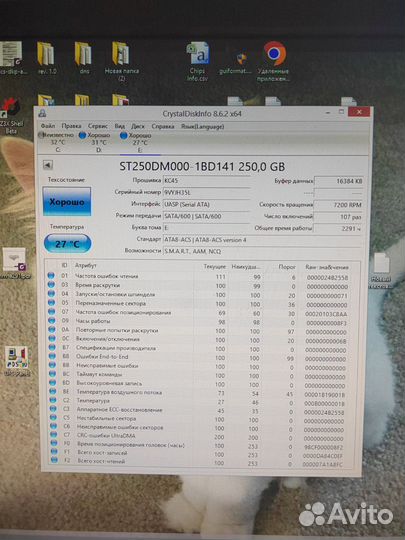Click the Интерфейс field UASP (Serial ATA)
Image resolution: width=405 pixels, height=540 pixels.
click(206, 204)
